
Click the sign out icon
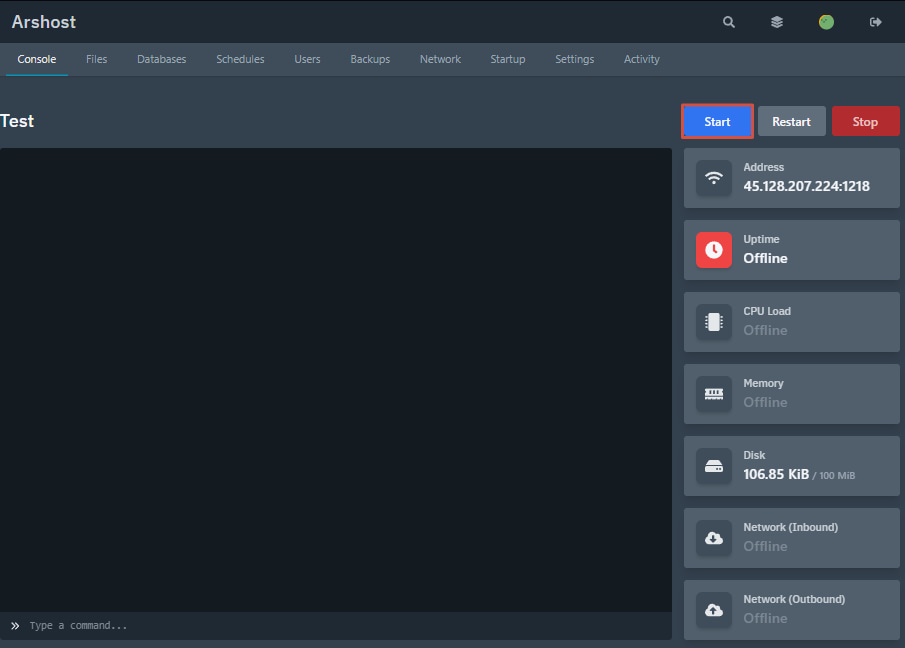[x=876, y=22]
